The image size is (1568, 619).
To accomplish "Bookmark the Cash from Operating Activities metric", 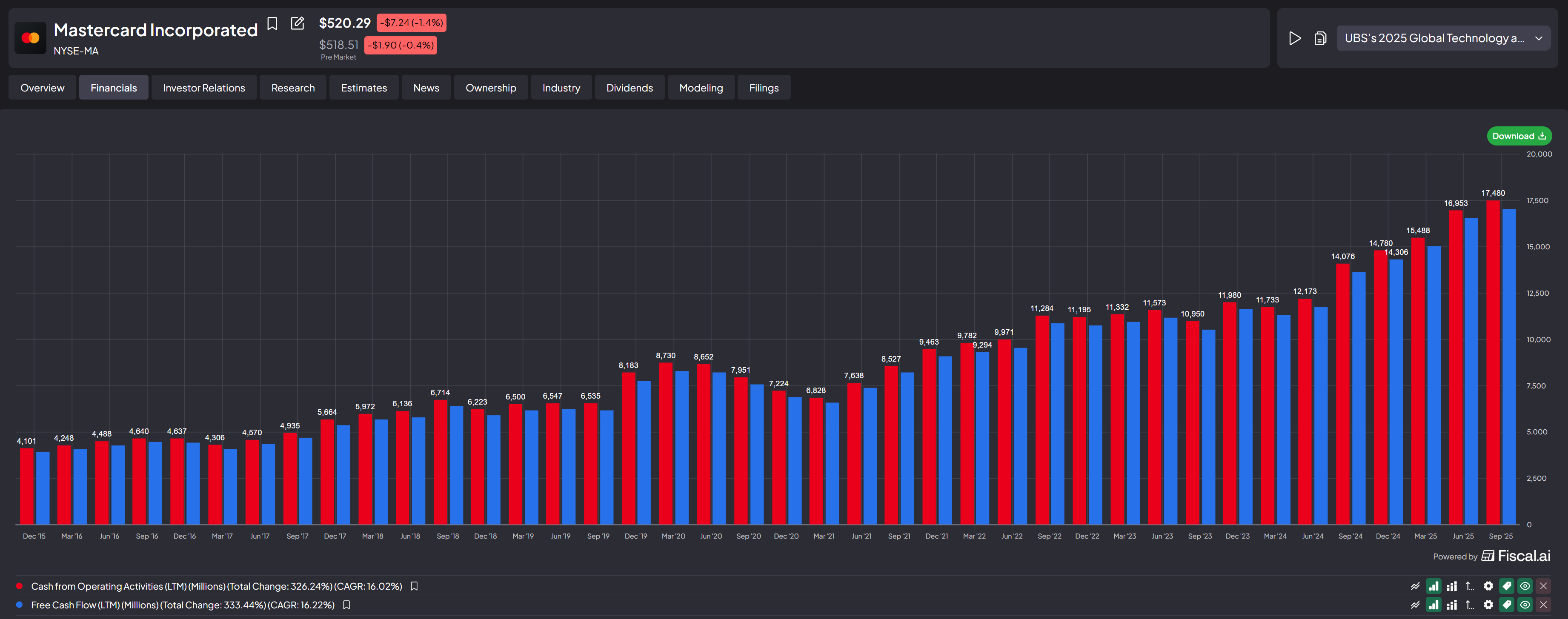I will pyautogui.click(x=414, y=586).
